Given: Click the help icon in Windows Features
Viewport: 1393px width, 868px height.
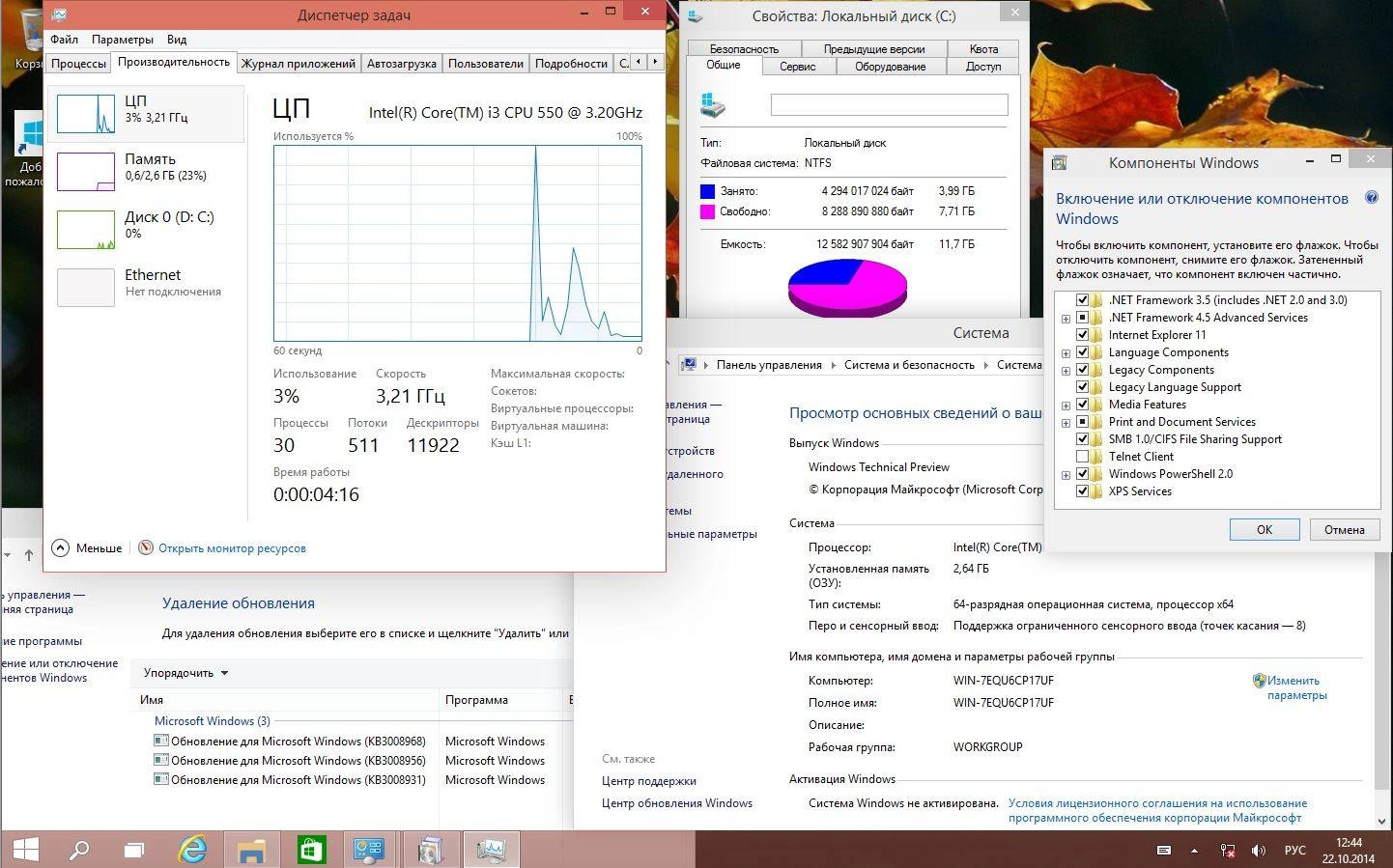Looking at the screenshot, I should click(x=1371, y=198).
